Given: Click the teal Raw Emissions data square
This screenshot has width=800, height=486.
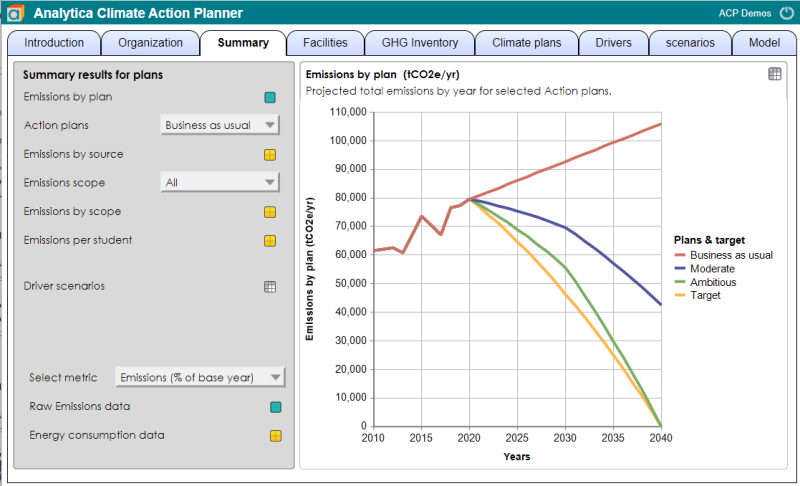Looking at the screenshot, I should (276, 407).
